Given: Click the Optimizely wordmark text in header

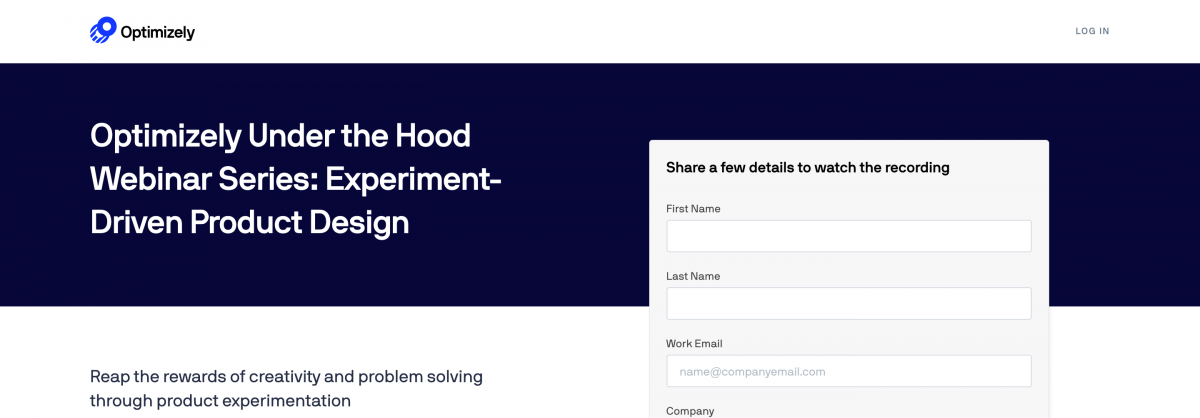Looking at the screenshot, I should (158, 32).
